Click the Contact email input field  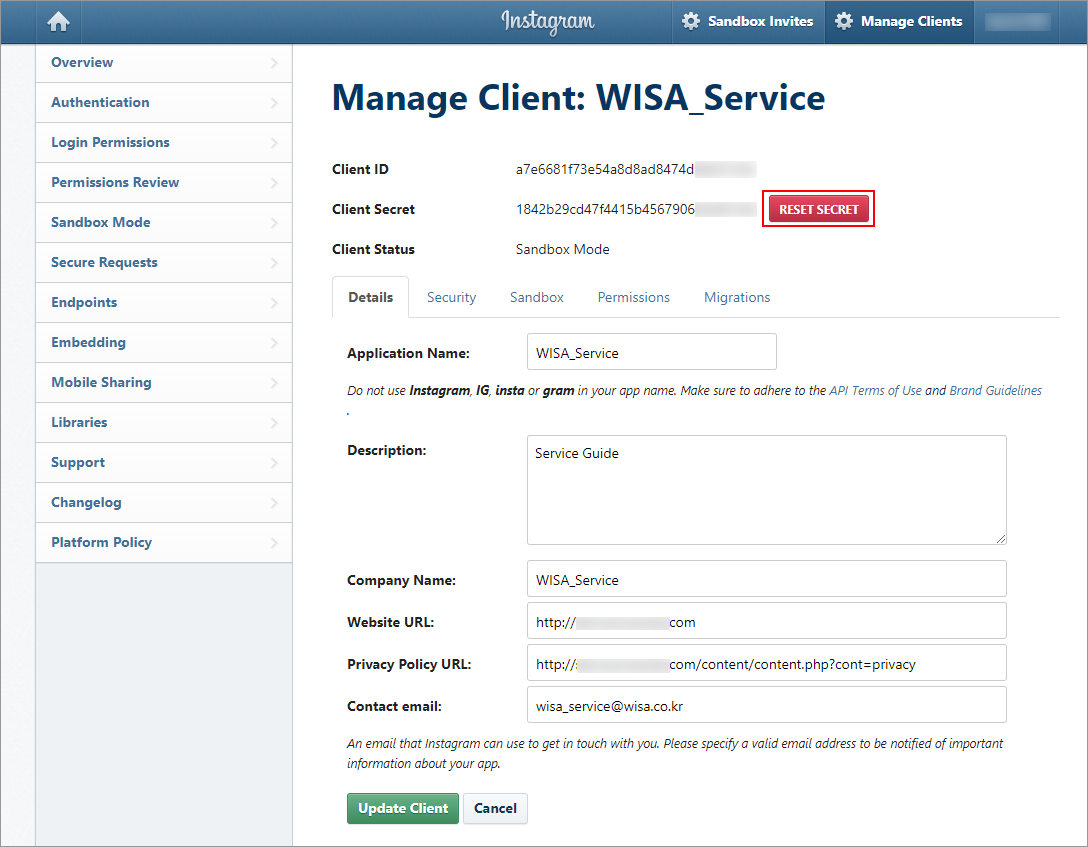coord(767,705)
